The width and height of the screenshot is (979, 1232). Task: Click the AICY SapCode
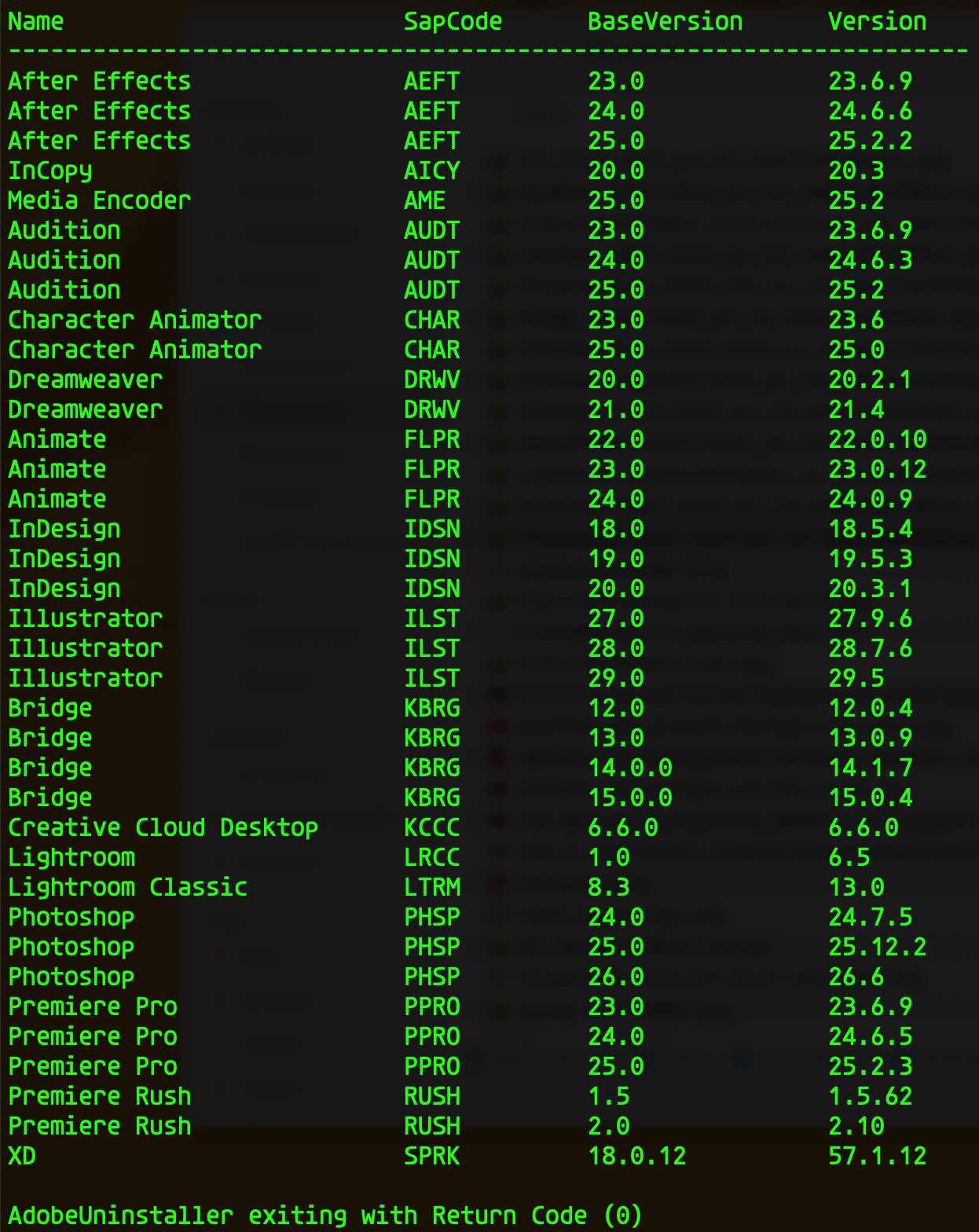[x=431, y=170]
